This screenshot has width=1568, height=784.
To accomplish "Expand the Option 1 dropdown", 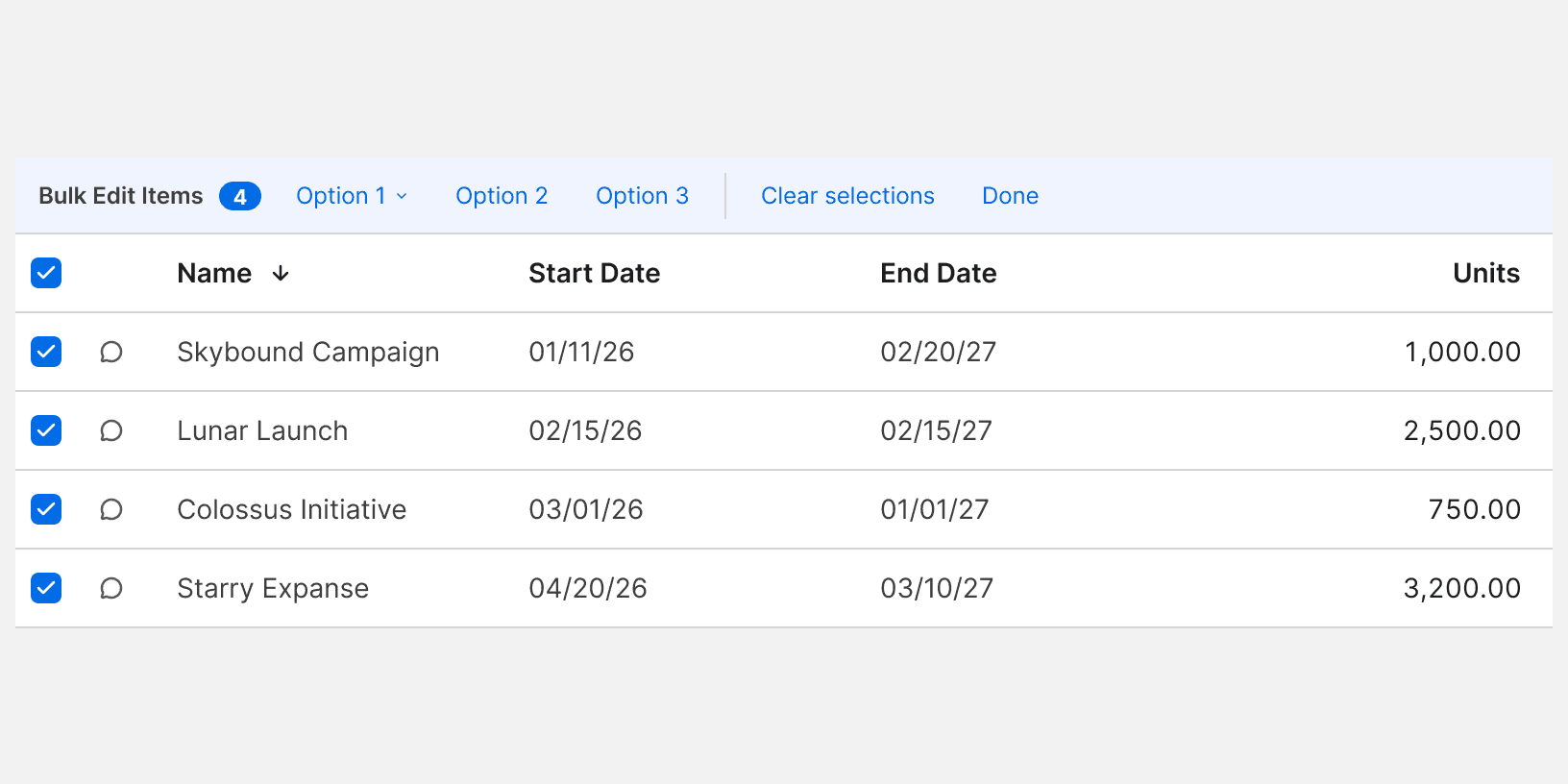I will pos(352,196).
